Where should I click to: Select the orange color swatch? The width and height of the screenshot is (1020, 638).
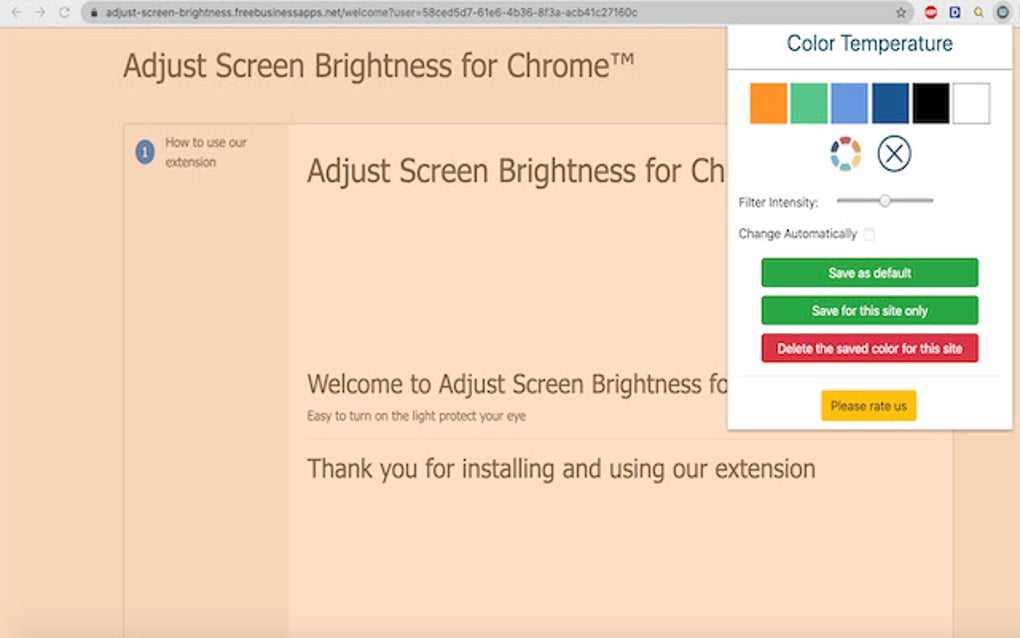tap(768, 103)
